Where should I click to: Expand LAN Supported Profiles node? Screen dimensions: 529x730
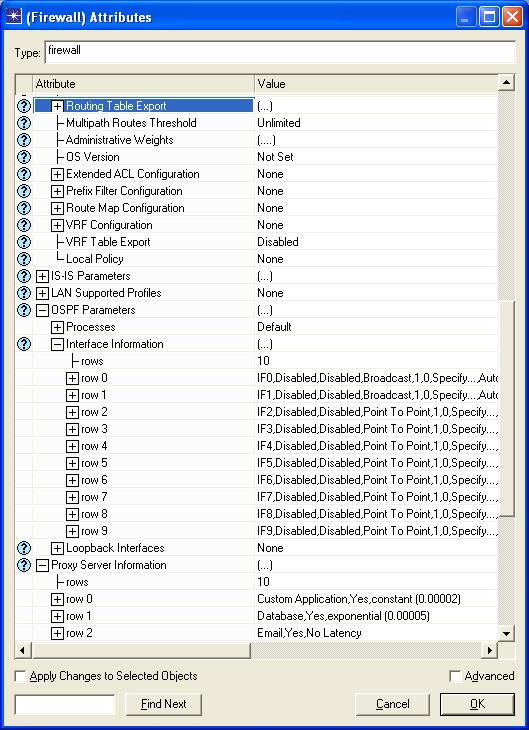pos(42,293)
